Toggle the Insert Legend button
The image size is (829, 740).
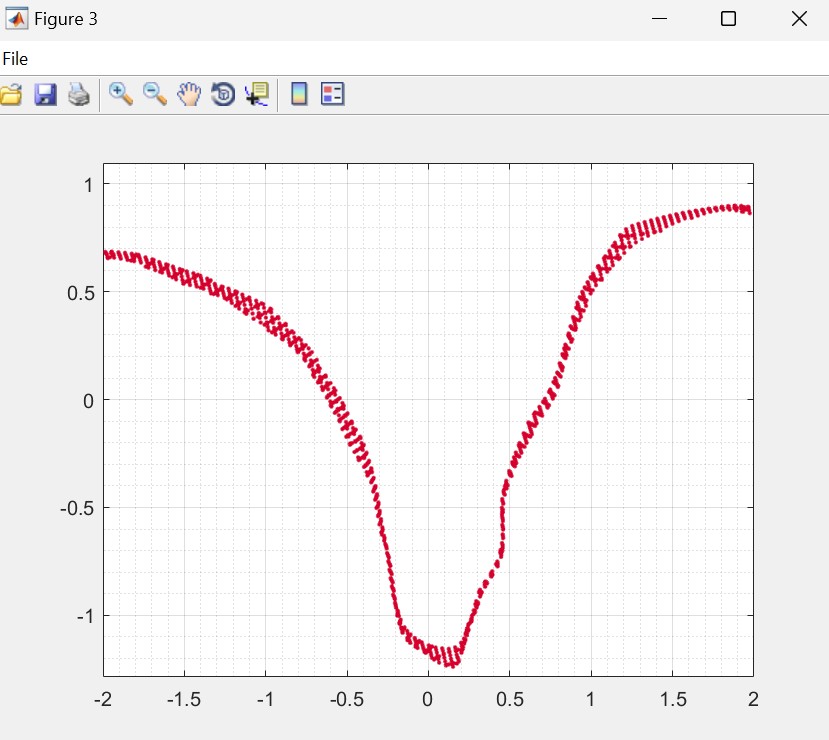[332, 95]
